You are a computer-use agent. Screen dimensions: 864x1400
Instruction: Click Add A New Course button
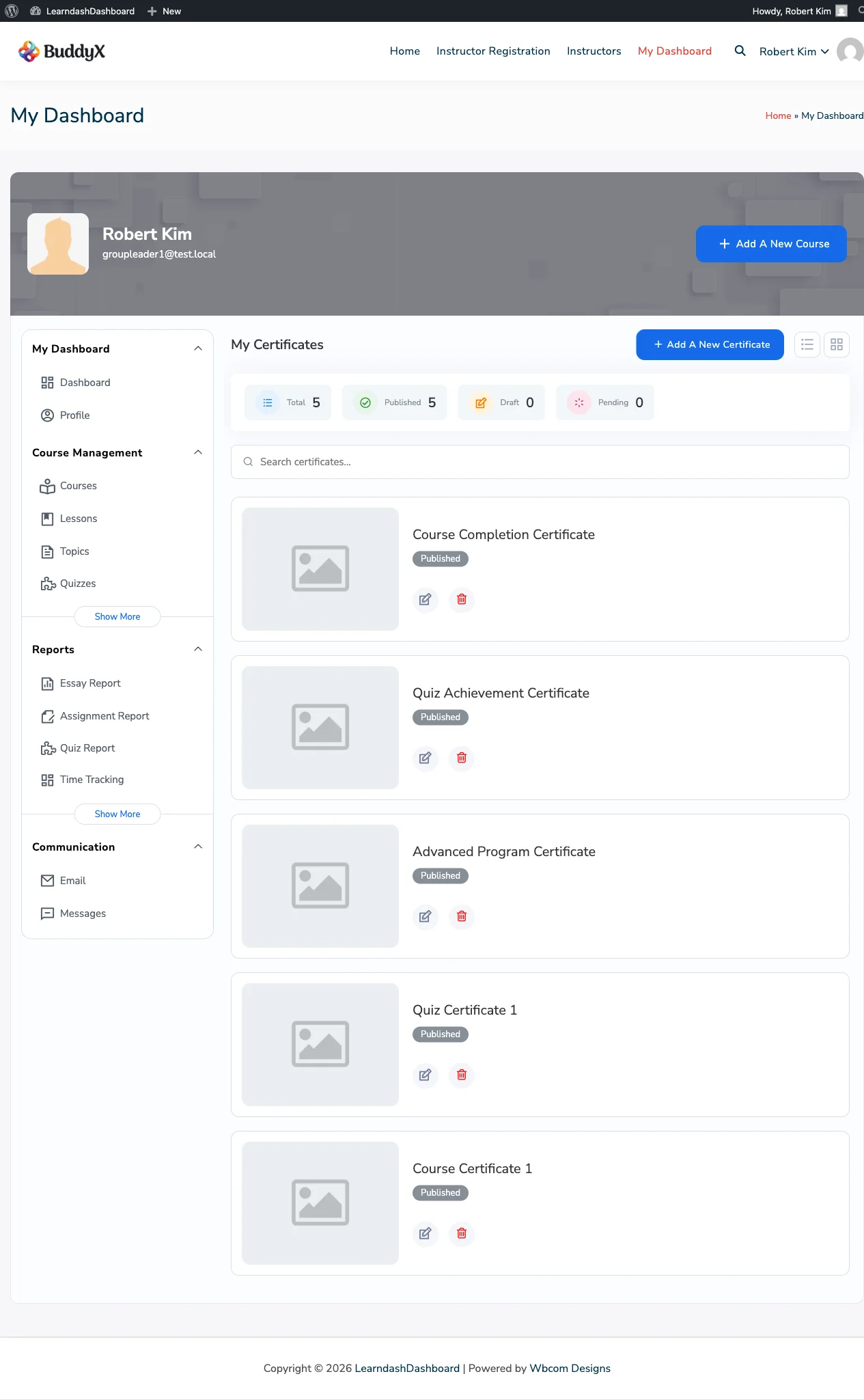(771, 244)
